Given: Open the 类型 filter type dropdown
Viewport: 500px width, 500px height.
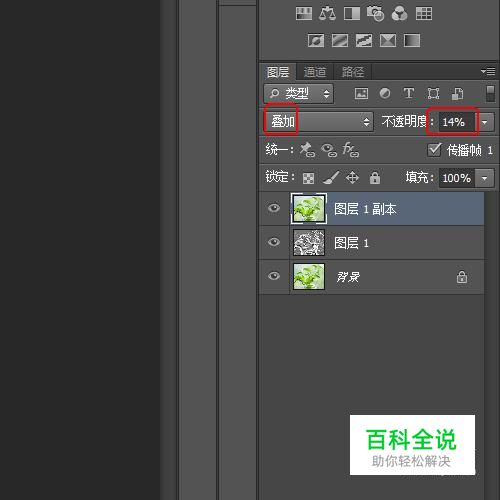Looking at the screenshot, I should click(x=299, y=94).
